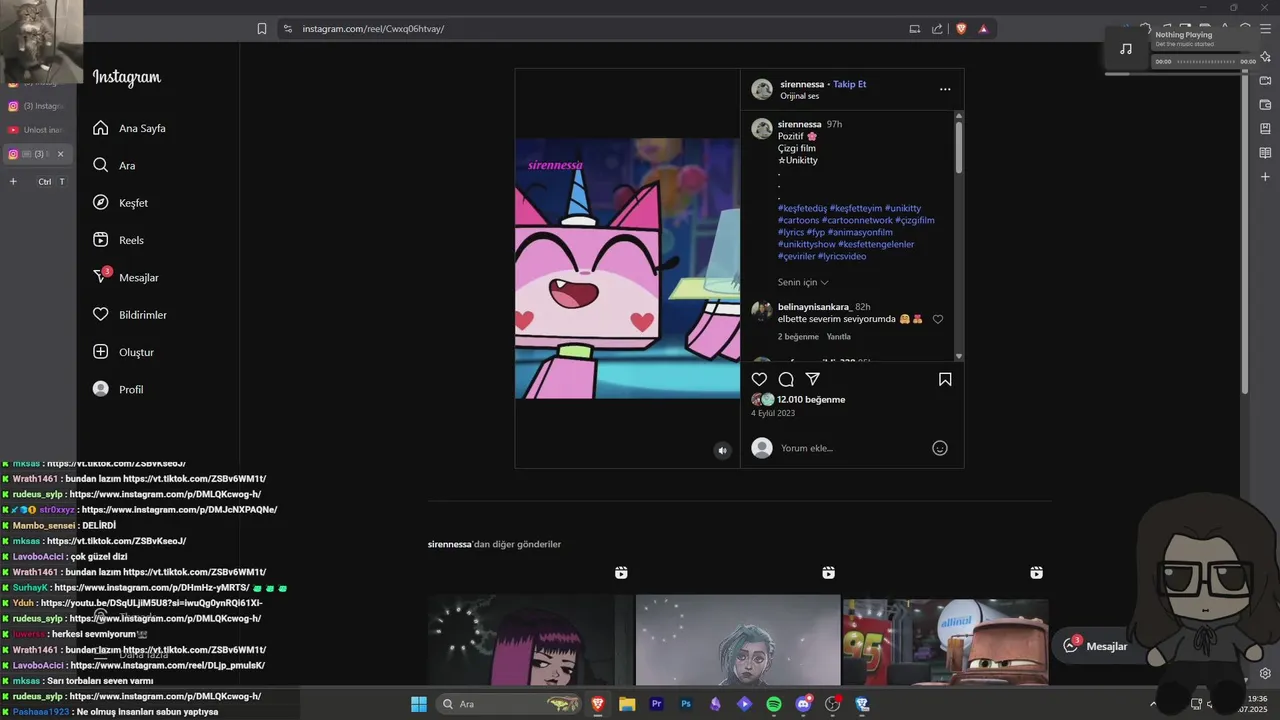Open the video camera icon in browser side panel
The height and width of the screenshot is (720, 1280).
[1265, 81]
